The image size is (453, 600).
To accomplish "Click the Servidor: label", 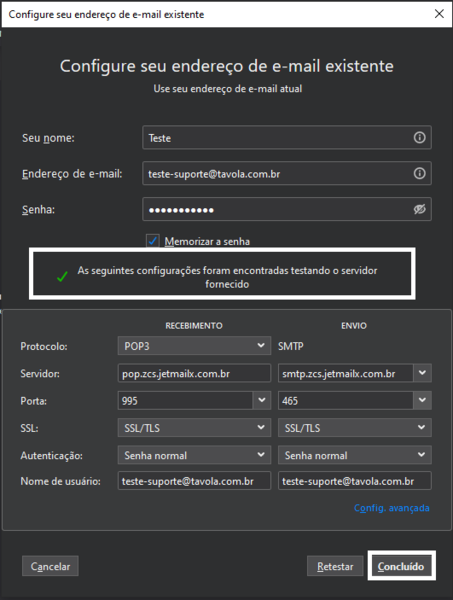I will coord(39,373).
